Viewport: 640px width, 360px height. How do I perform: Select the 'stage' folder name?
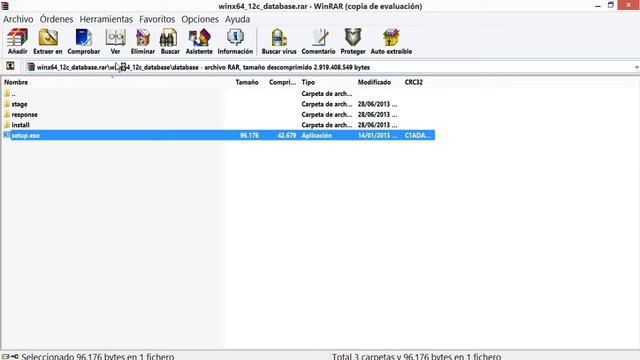[19, 104]
